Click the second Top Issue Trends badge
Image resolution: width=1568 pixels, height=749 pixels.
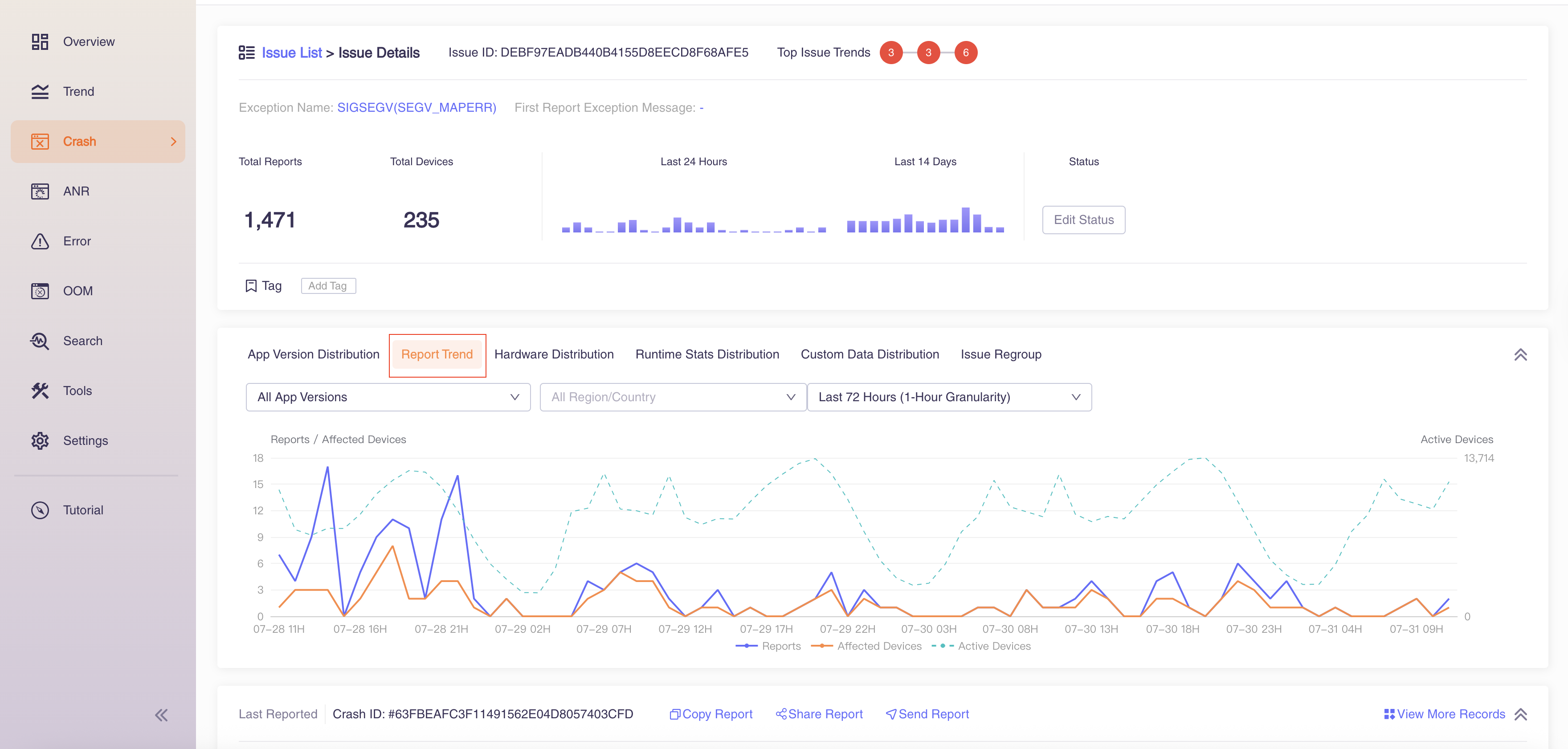(928, 53)
